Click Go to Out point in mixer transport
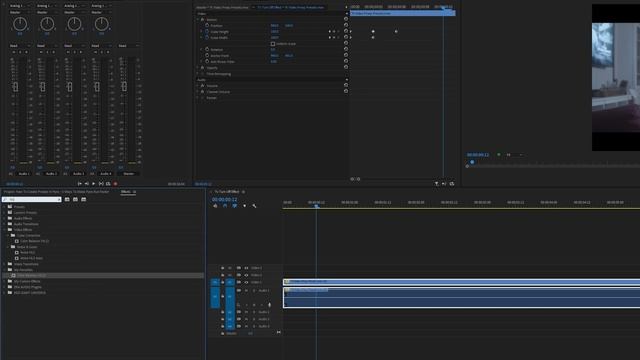The width and height of the screenshot is (640, 360). pos(87,184)
